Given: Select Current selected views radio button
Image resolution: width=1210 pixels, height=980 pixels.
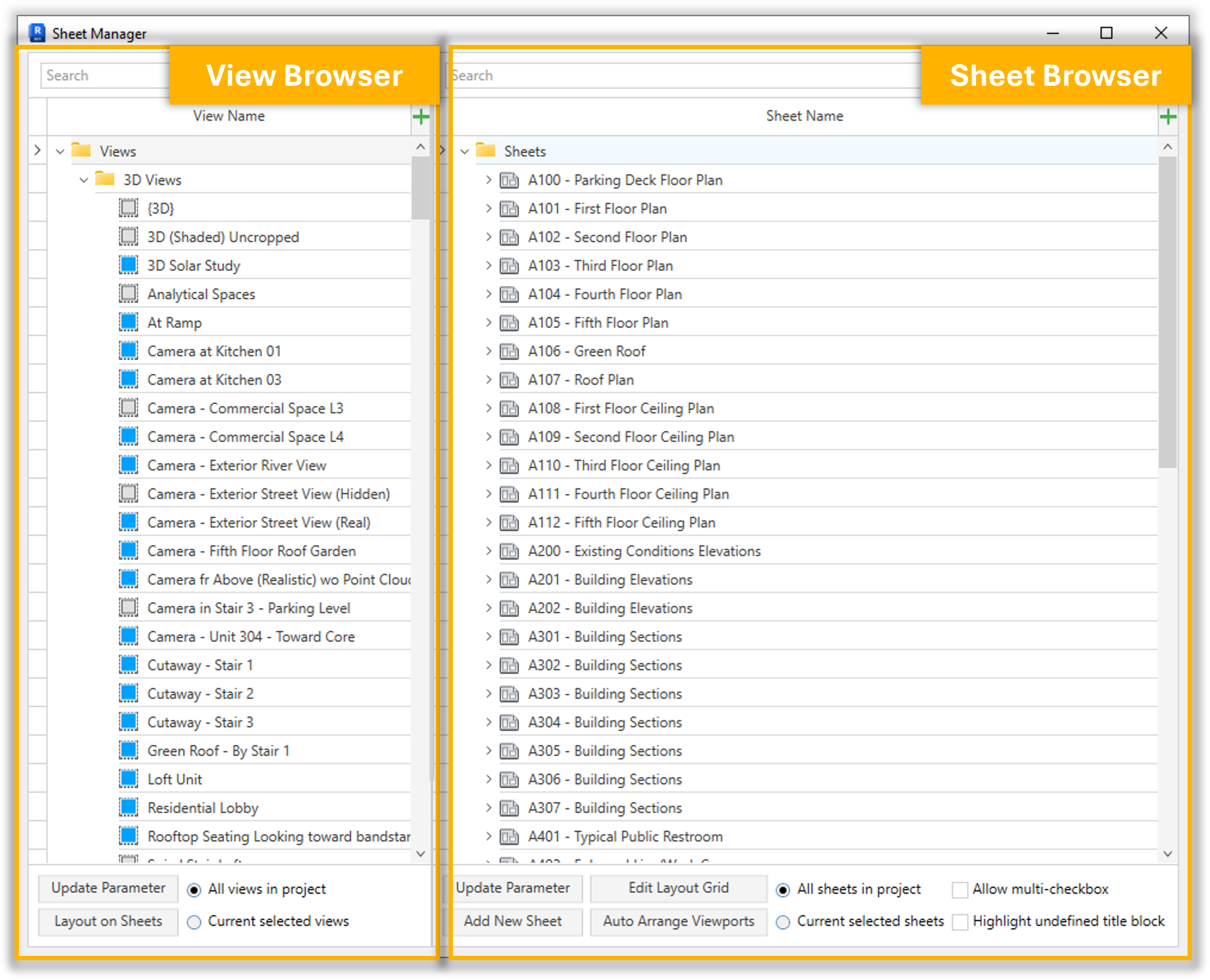Looking at the screenshot, I should 193,922.
